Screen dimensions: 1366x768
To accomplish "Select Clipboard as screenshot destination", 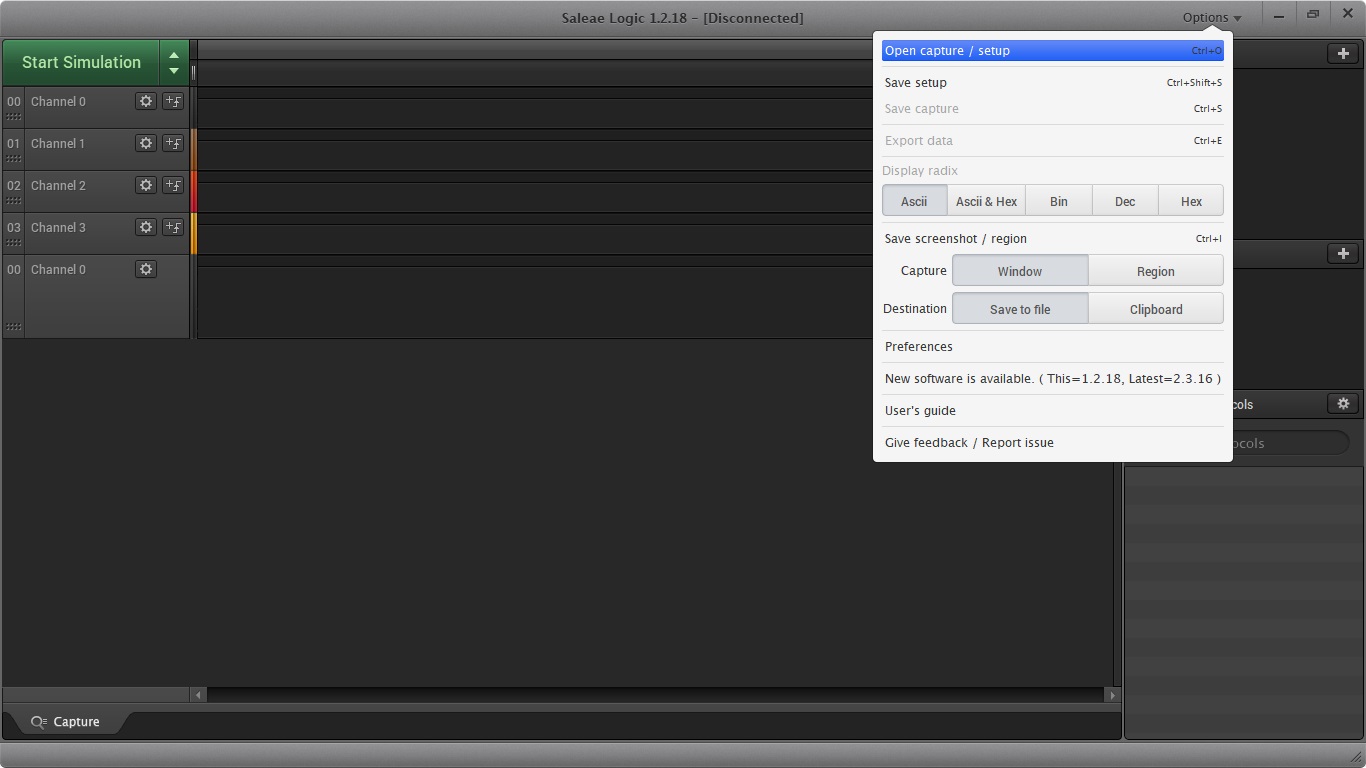I will [1156, 309].
